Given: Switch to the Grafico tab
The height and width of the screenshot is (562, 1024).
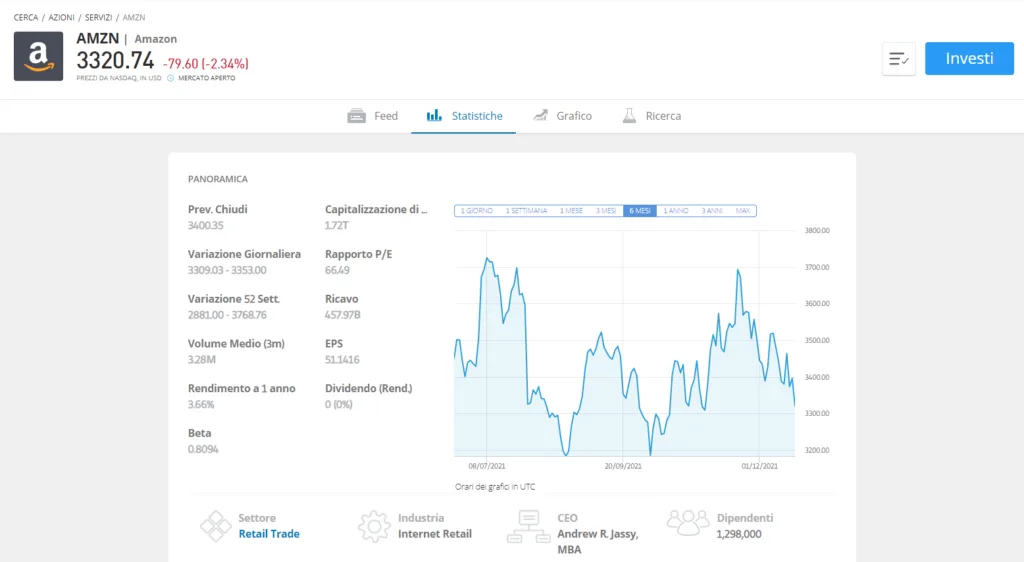Looking at the screenshot, I should point(562,116).
